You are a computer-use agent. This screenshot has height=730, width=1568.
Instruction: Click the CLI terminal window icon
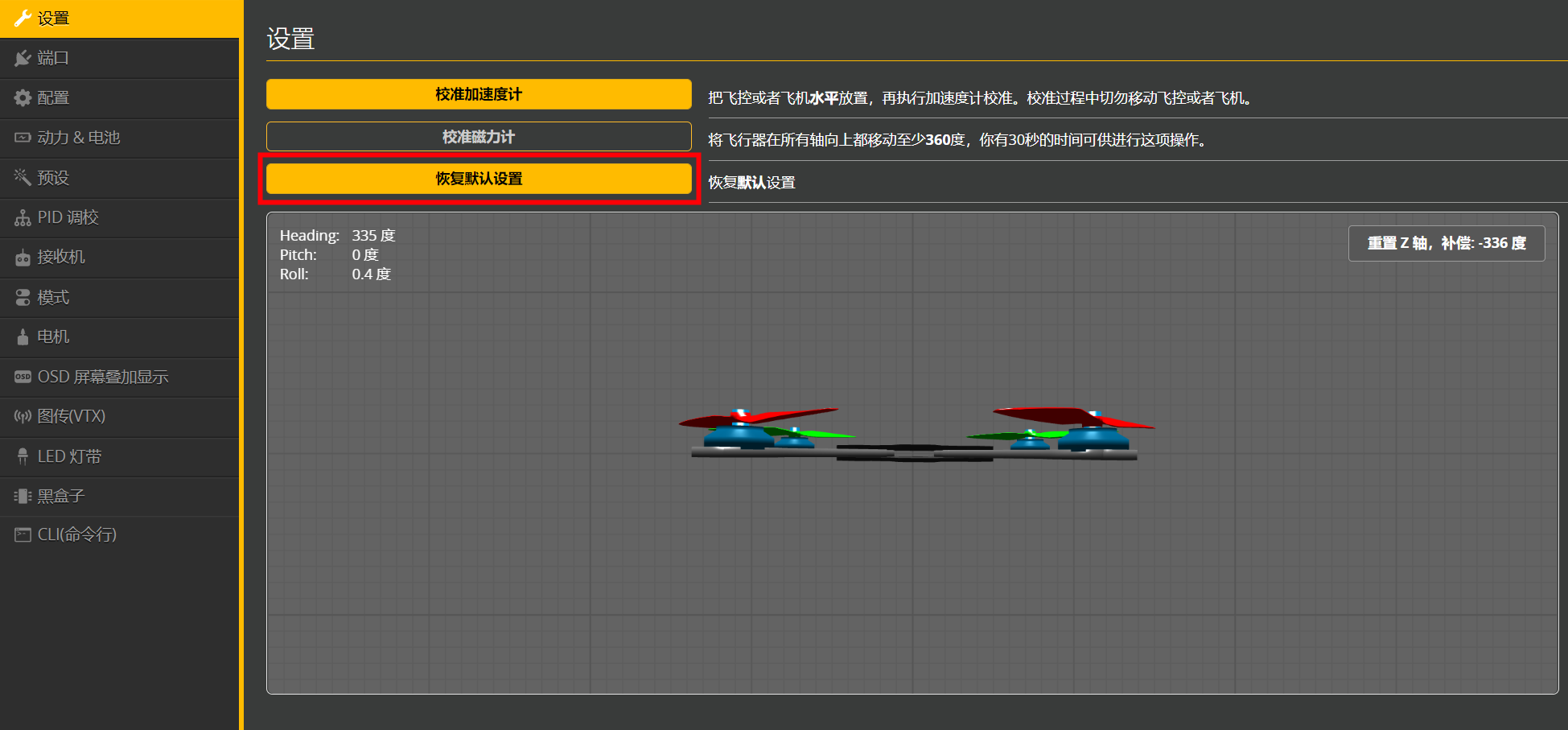point(23,534)
